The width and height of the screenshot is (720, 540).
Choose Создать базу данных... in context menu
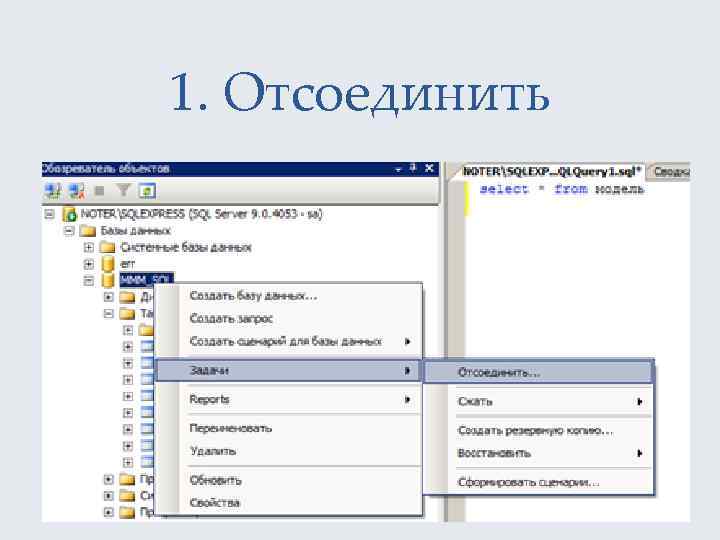288,296
